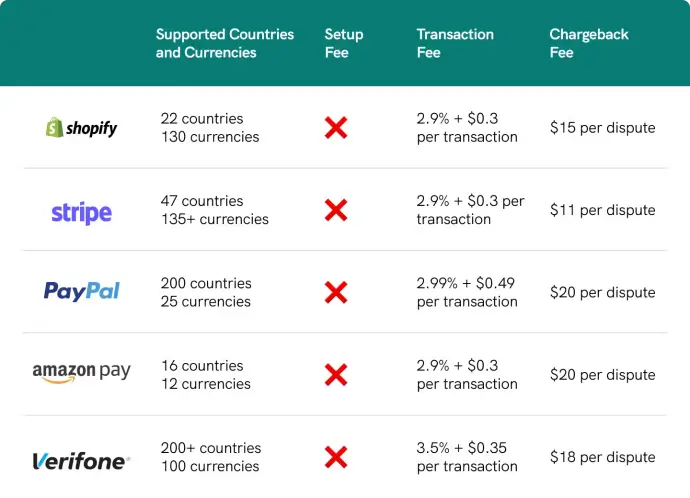Image resolution: width=690 pixels, height=498 pixels.
Task: Click Verifone's 3.5% + $0.35 transaction fee
Action: pyautogui.click(x=467, y=457)
